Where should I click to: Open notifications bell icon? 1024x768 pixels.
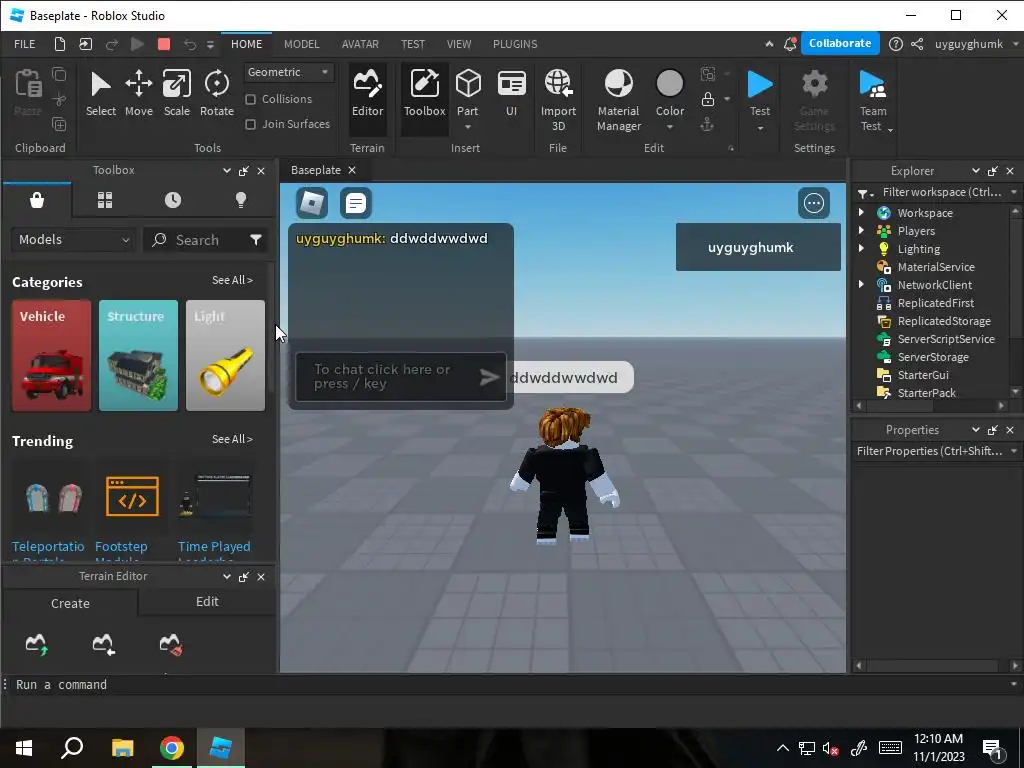click(x=790, y=44)
